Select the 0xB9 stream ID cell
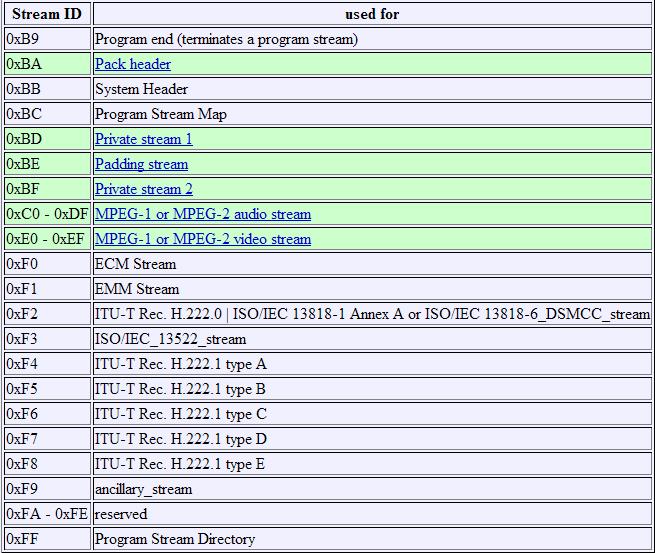This screenshot has height=553, width=655. [x=46, y=39]
